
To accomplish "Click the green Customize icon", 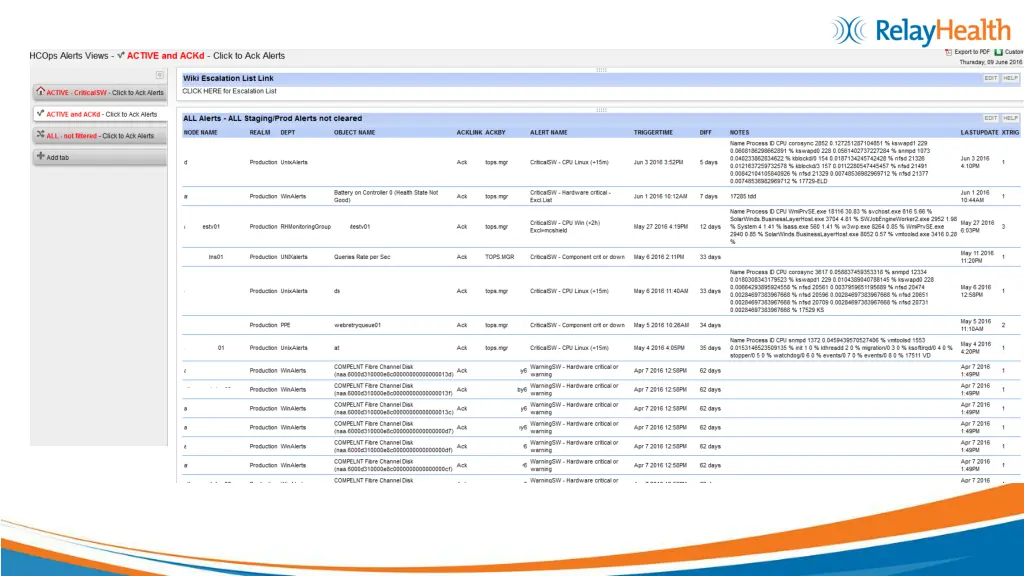I will tap(999, 52).
